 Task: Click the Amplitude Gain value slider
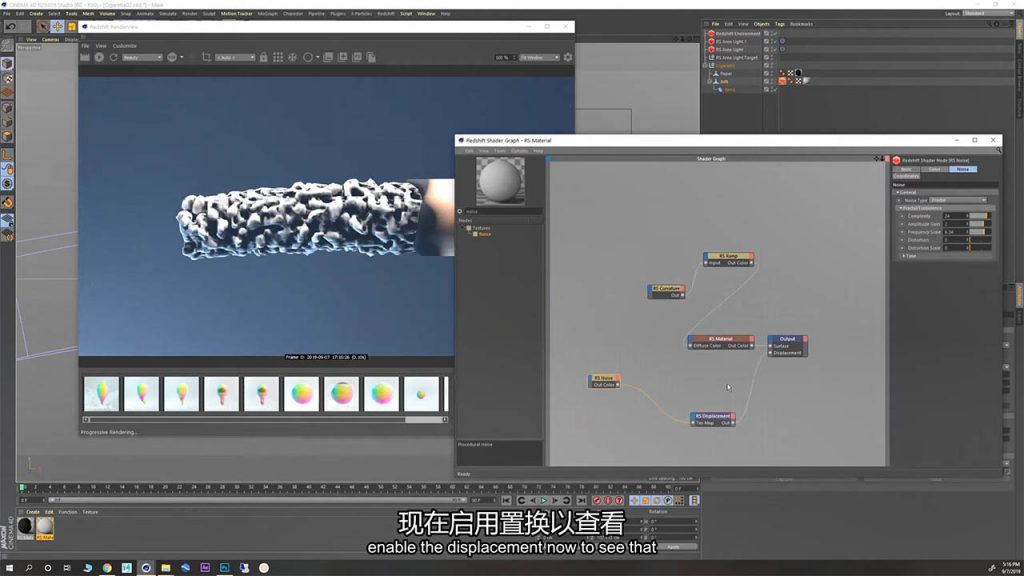click(x=980, y=224)
